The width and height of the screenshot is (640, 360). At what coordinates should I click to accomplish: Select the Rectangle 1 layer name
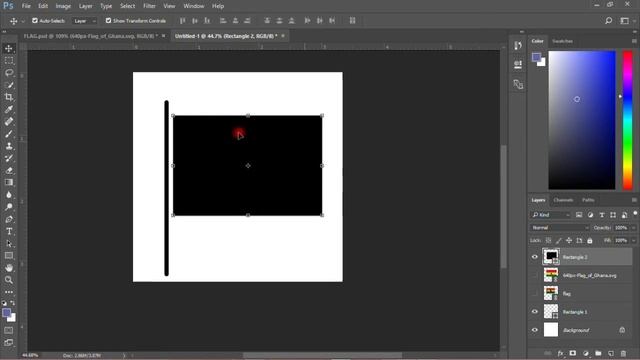pyautogui.click(x=575, y=312)
